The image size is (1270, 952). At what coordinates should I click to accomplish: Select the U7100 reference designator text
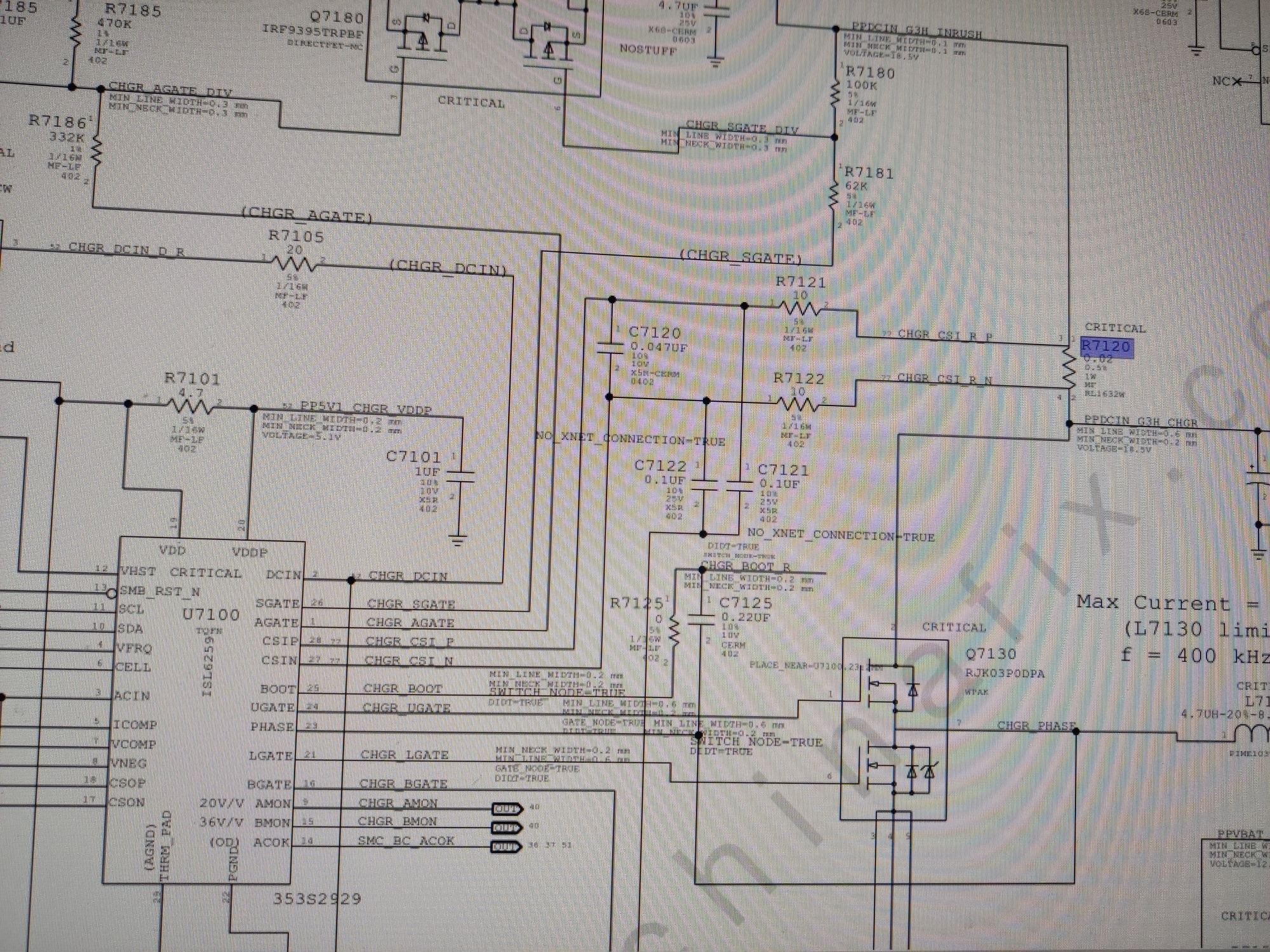tap(211, 614)
